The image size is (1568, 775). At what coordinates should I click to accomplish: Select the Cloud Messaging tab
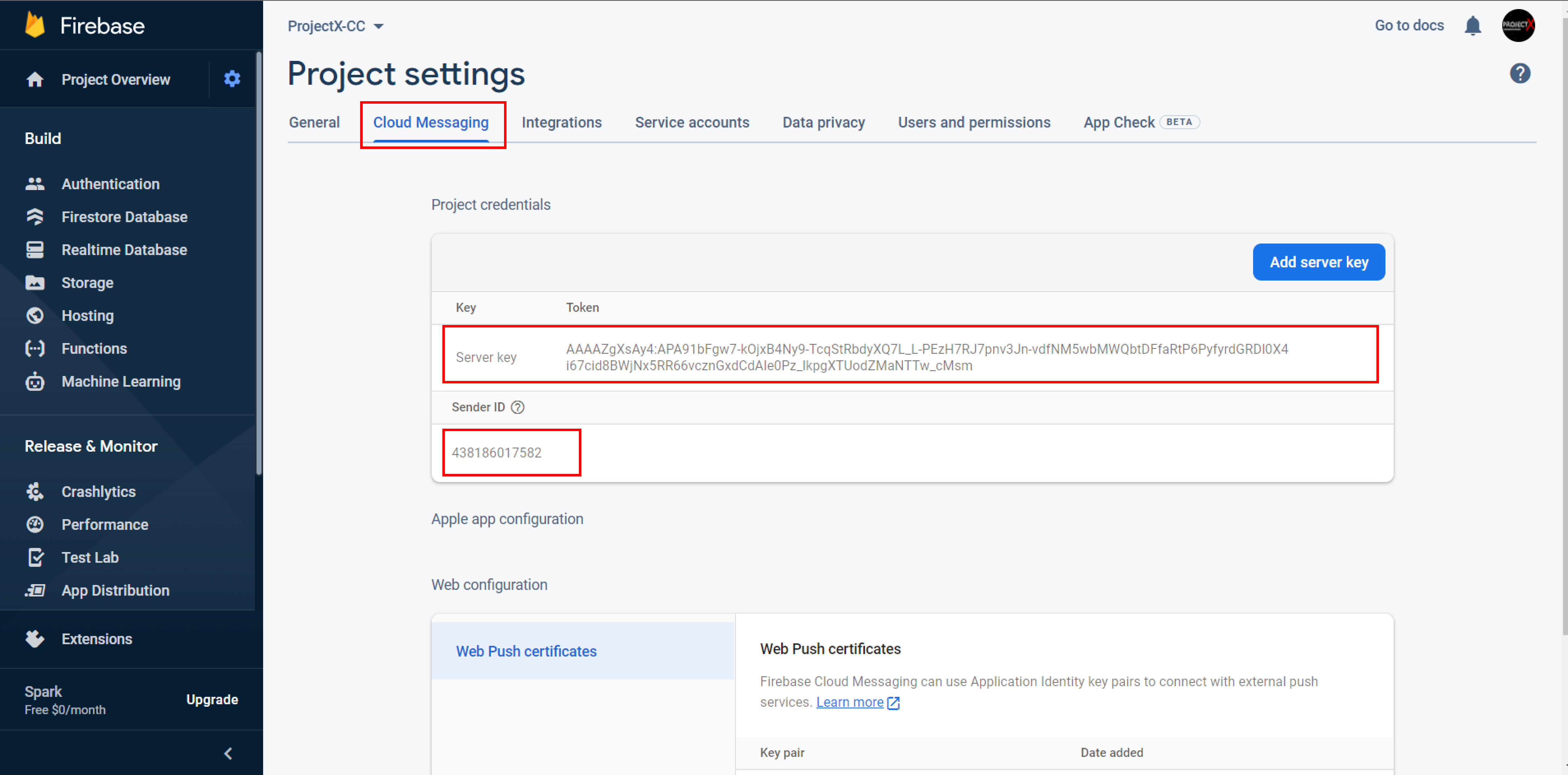pos(431,123)
